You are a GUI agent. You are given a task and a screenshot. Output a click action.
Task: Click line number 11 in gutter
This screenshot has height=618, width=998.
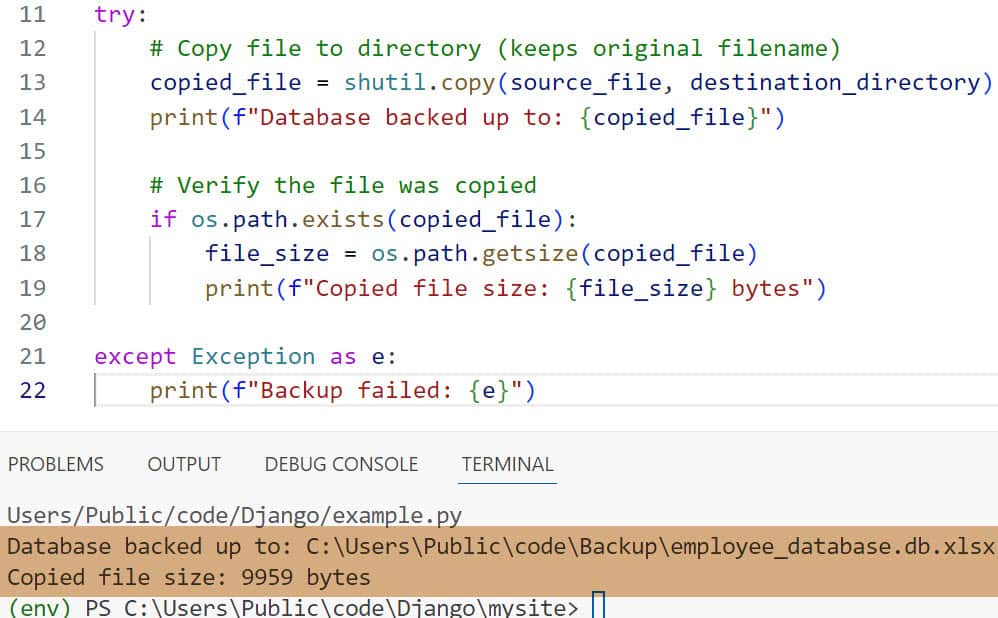coord(32,15)
